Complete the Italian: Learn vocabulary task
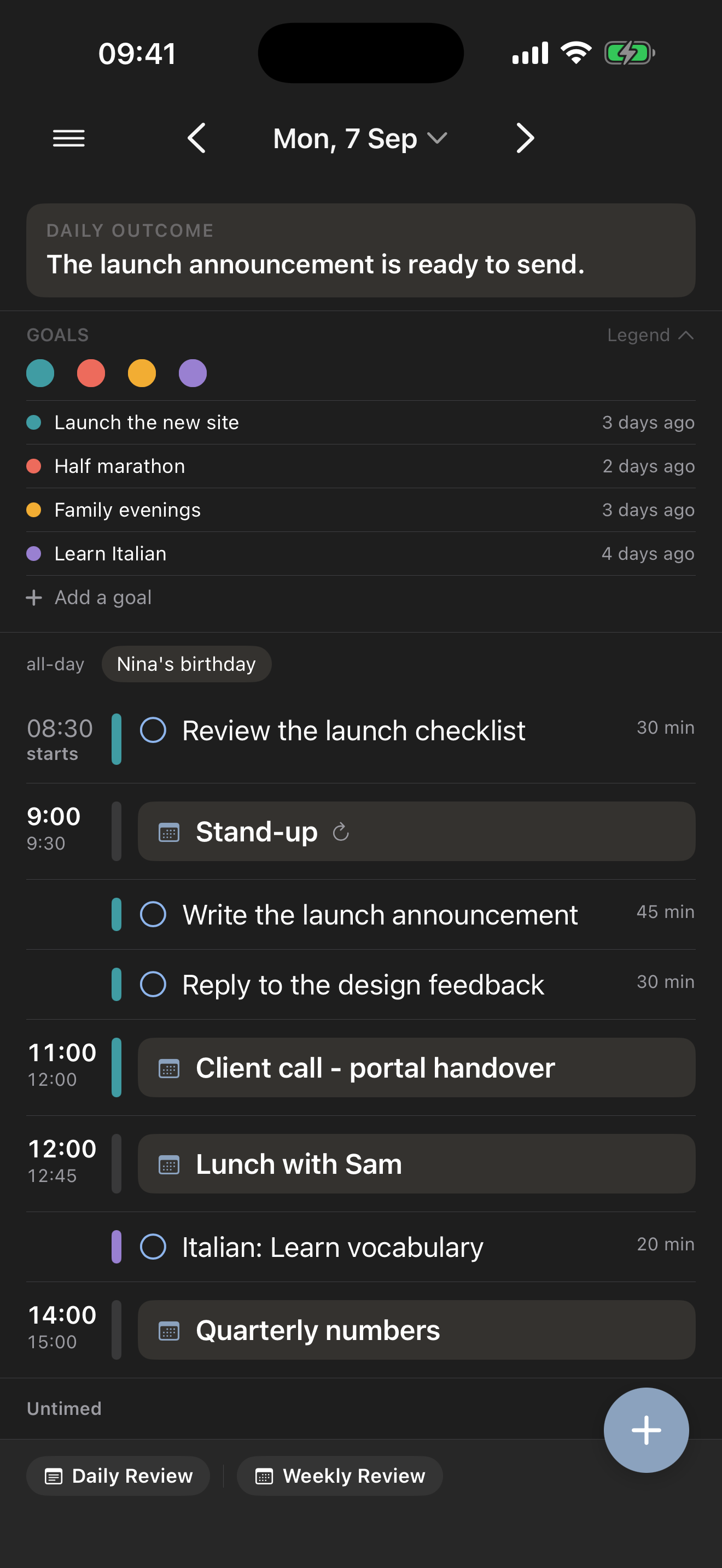Image resolution: width=722 pixels, height=1568 pixels. 153,1247
